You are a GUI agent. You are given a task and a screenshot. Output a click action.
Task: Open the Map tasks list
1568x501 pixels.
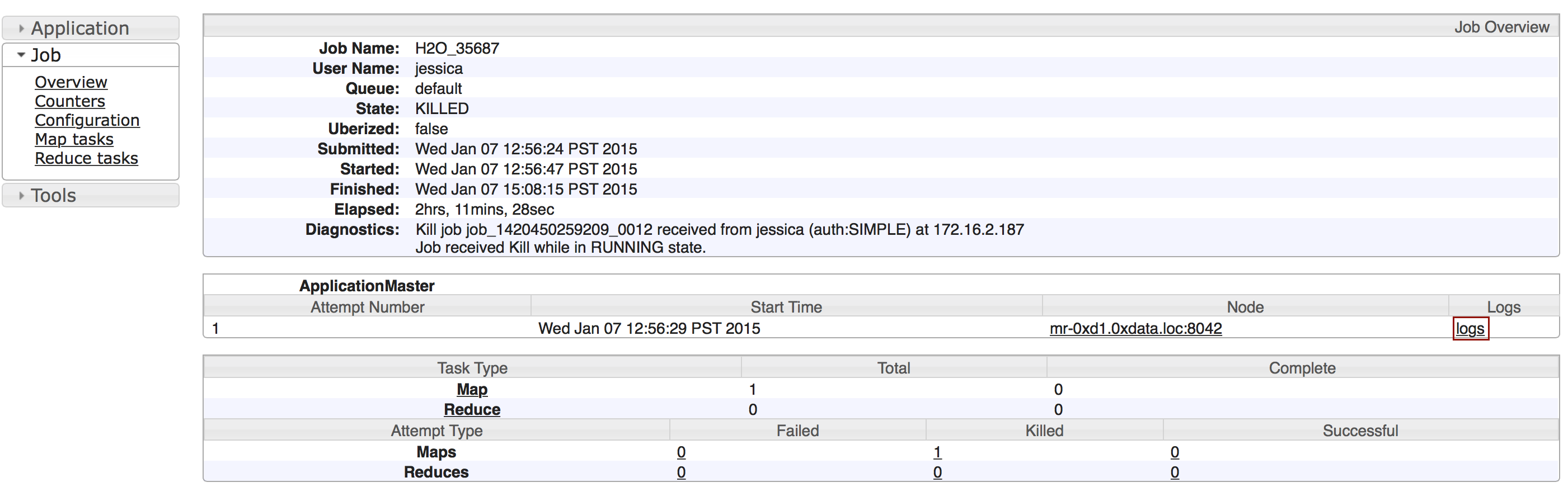pos(74,139)
